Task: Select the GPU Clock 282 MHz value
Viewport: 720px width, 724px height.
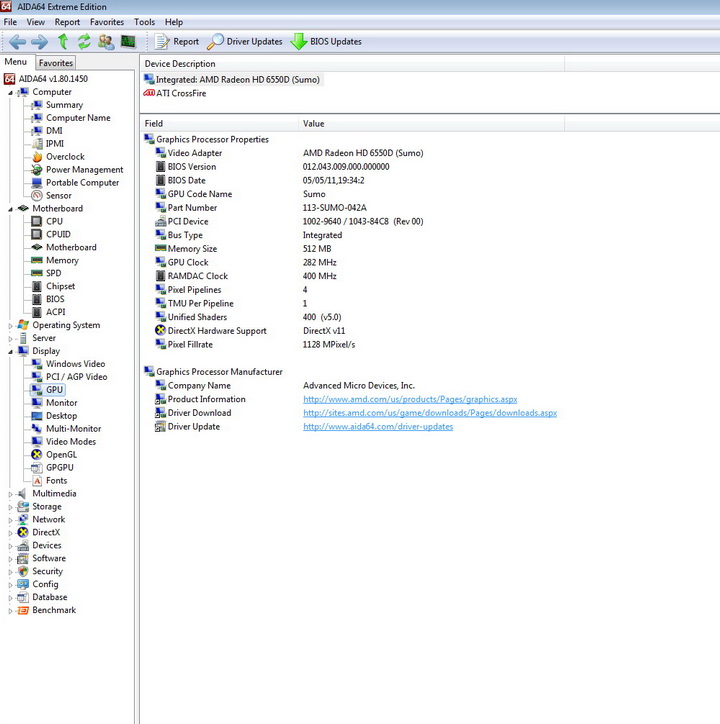Action: point(320,263)
